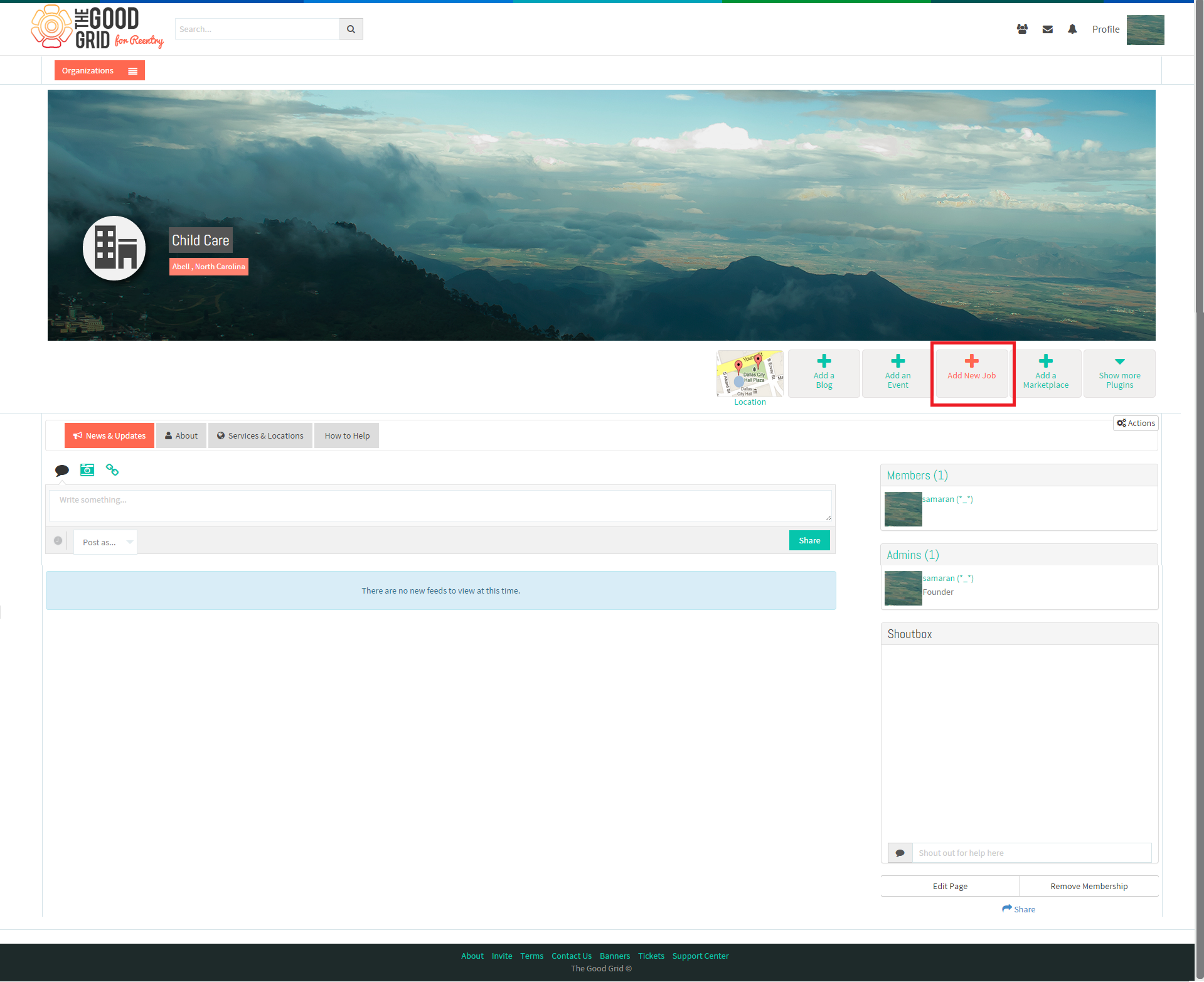The width and height of the screenshot is (1204, 982).
Task: Focus the Write something text area
Action: click(440, 506)
